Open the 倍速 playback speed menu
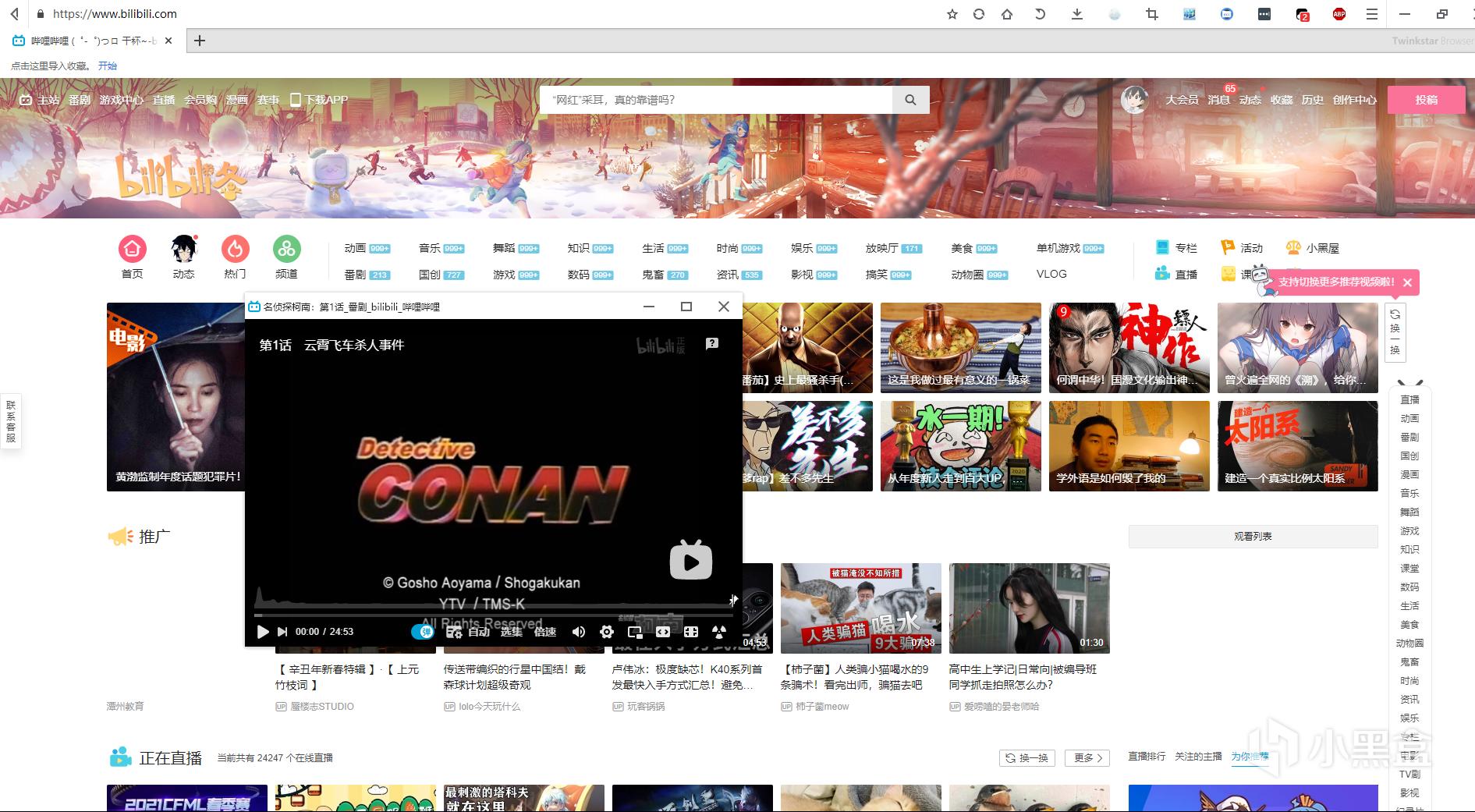Image resolution: width=1475 pixels, height=812 pixels. click(545, 632)
